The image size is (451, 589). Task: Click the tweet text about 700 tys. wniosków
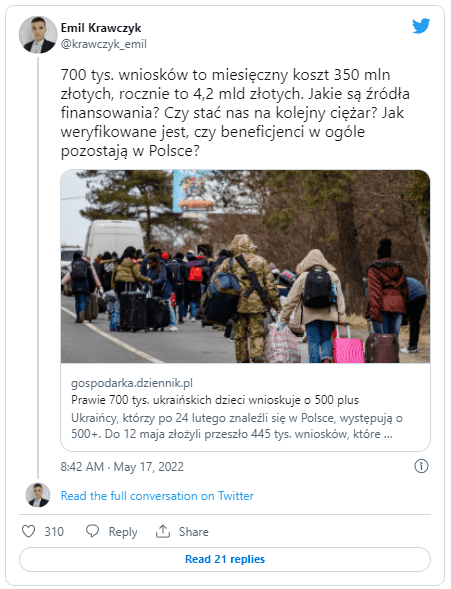click(x=235, y=113)
